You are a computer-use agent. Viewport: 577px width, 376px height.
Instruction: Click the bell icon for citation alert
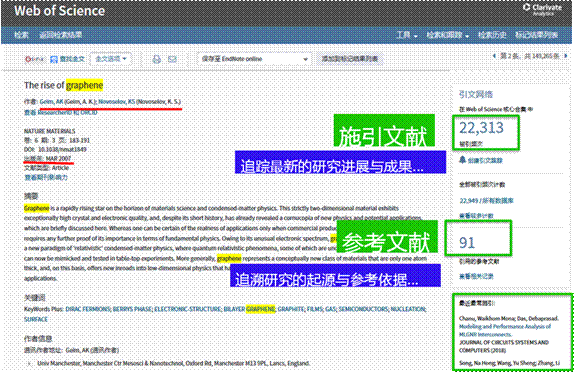(x=463, y=160)
